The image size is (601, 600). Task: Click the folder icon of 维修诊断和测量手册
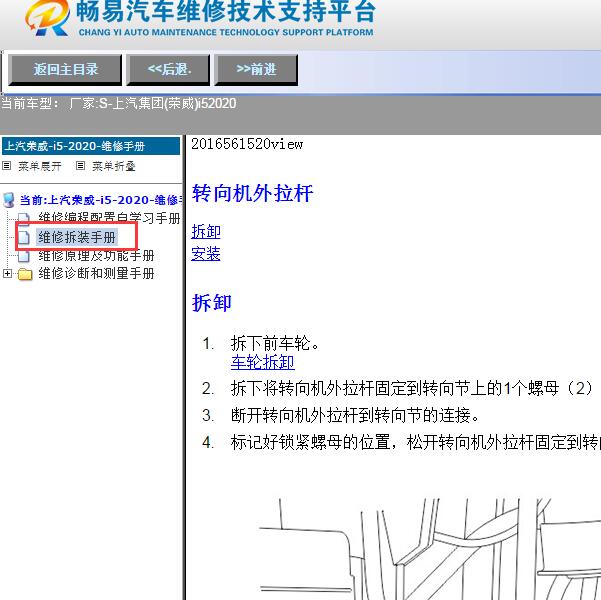pyautogui.click(x=25, y=274)
